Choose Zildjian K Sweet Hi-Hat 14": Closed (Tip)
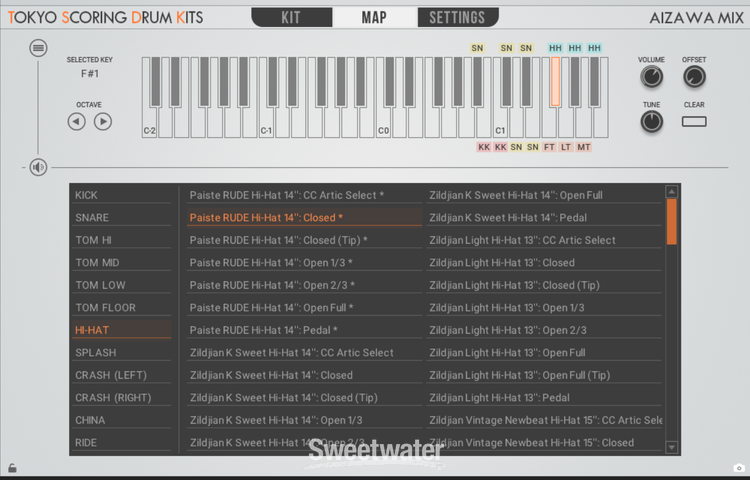The height and width of the screenshot is (480, 750). (304, 397)
